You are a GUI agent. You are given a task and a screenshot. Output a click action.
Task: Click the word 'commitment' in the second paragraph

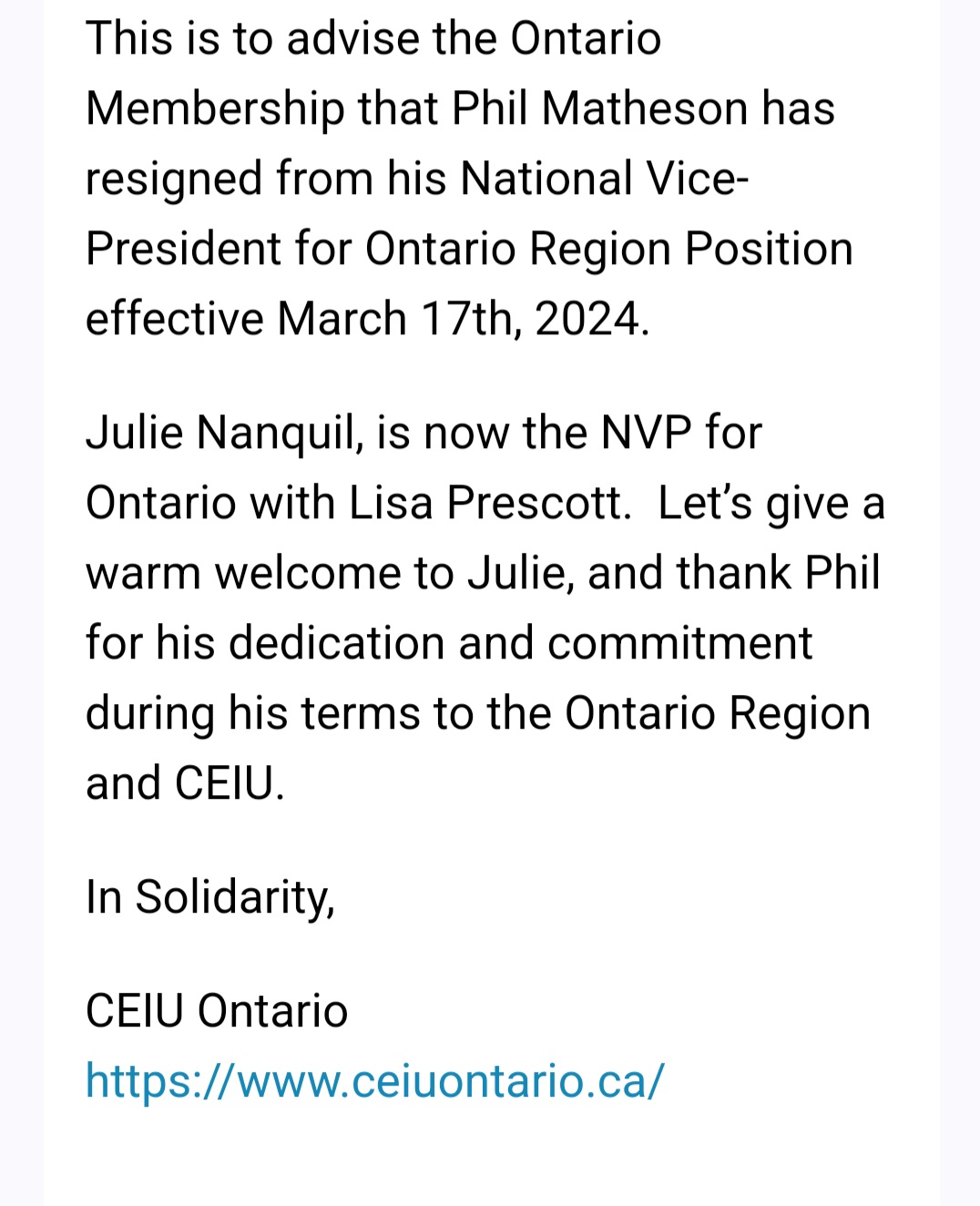[x=679, y=643]
